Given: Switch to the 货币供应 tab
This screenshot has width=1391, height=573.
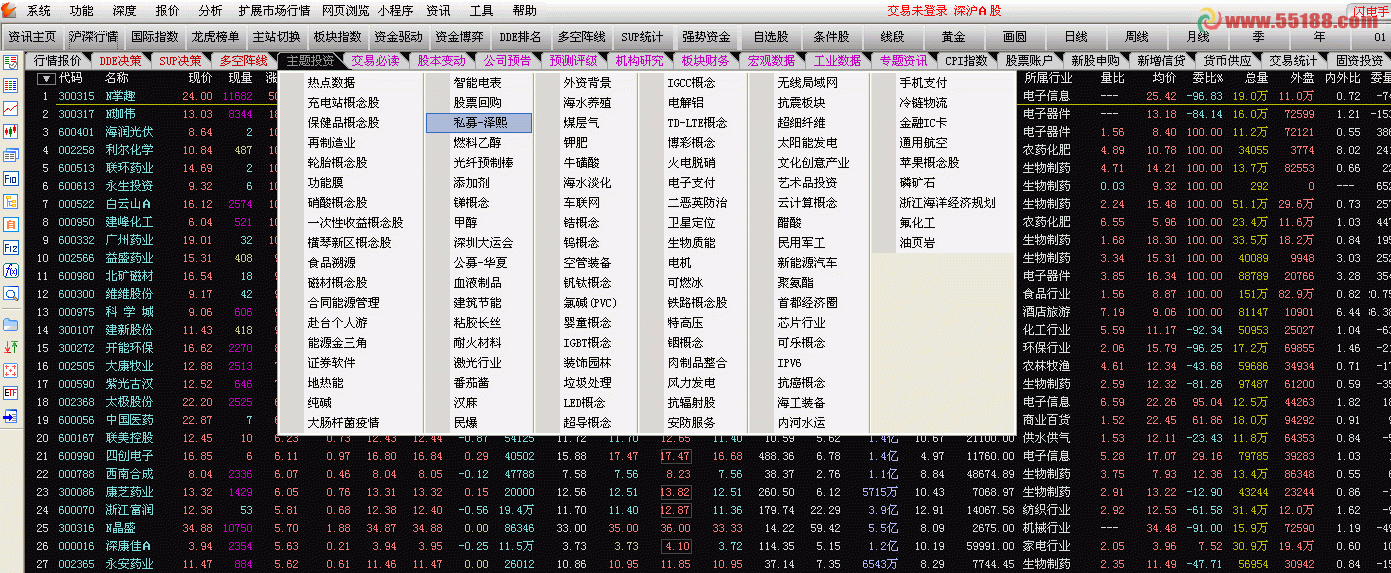Looking at the screenshot, I should [x=1226, y=61].
